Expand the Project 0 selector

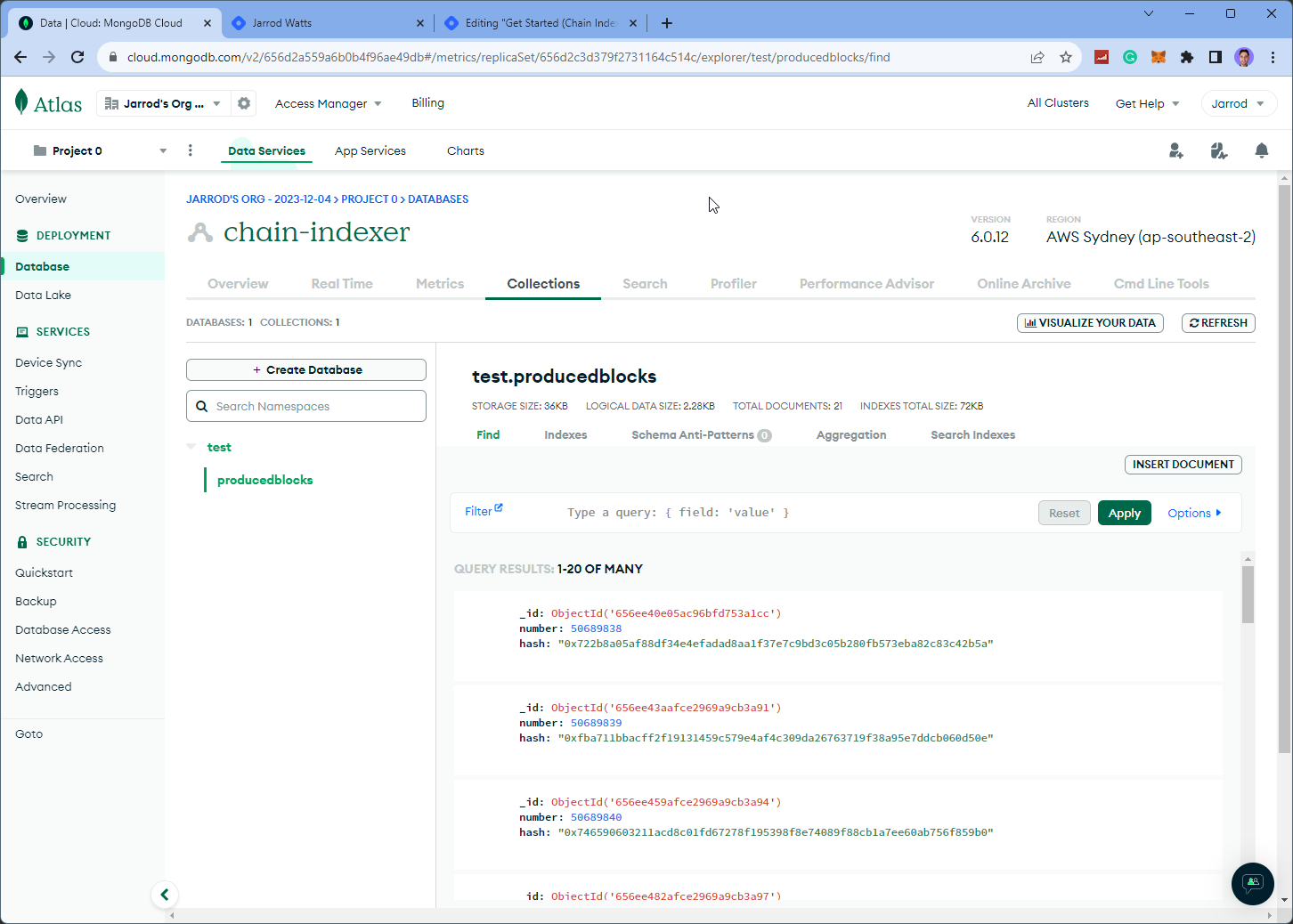pyautogui.click(x=99, y=150)
